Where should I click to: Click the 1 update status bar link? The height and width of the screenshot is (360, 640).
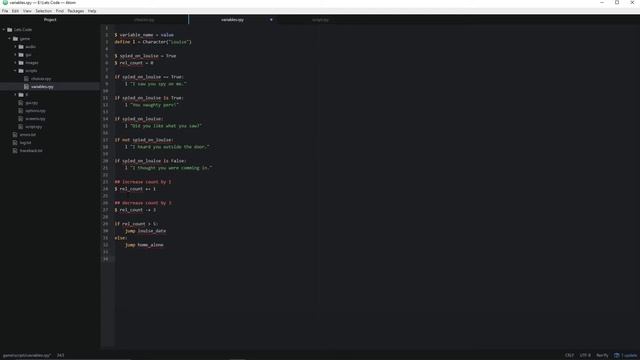tap(629, 356)
